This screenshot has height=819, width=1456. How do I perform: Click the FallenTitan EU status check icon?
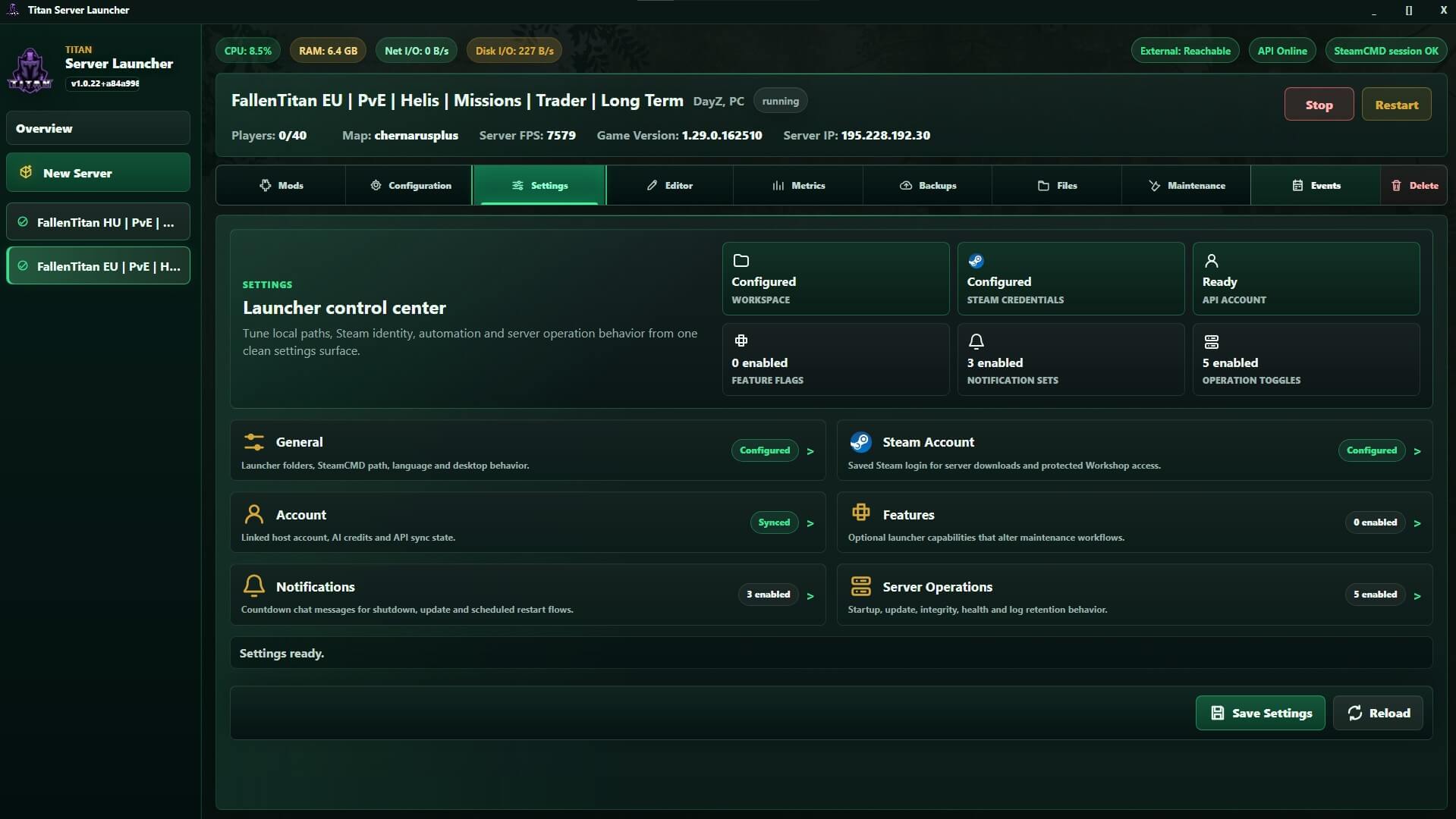point(23,266)
